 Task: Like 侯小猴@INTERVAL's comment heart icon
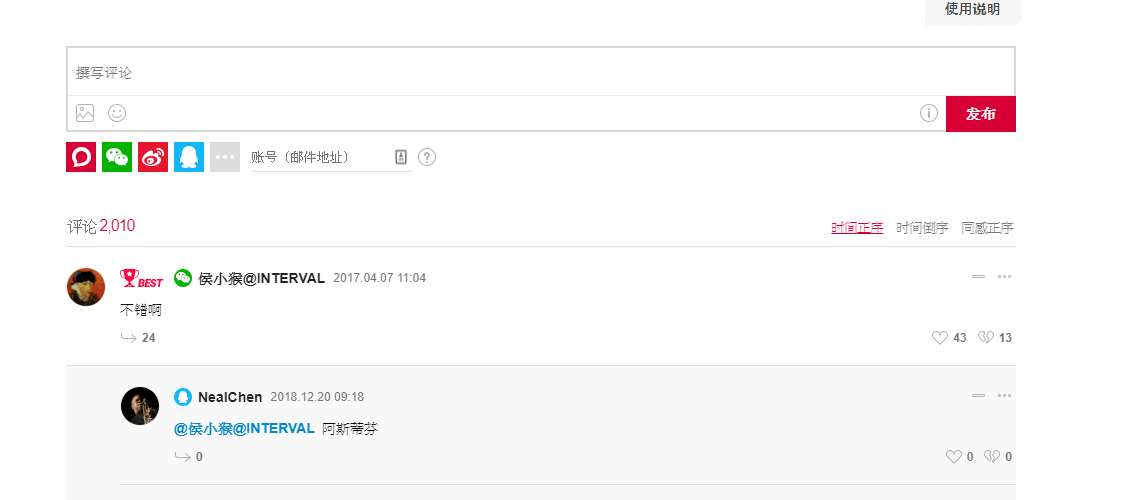click(940, 337)
